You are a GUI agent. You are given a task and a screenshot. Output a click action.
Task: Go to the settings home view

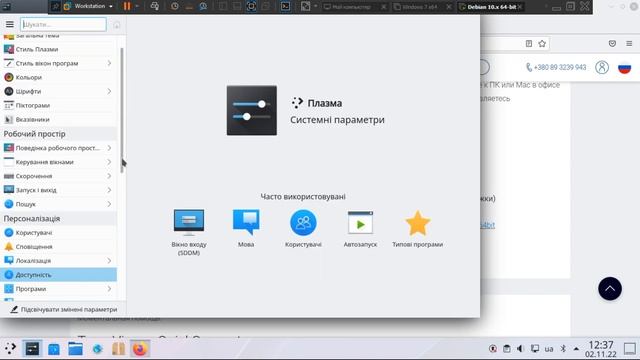(x=117, y=25)
